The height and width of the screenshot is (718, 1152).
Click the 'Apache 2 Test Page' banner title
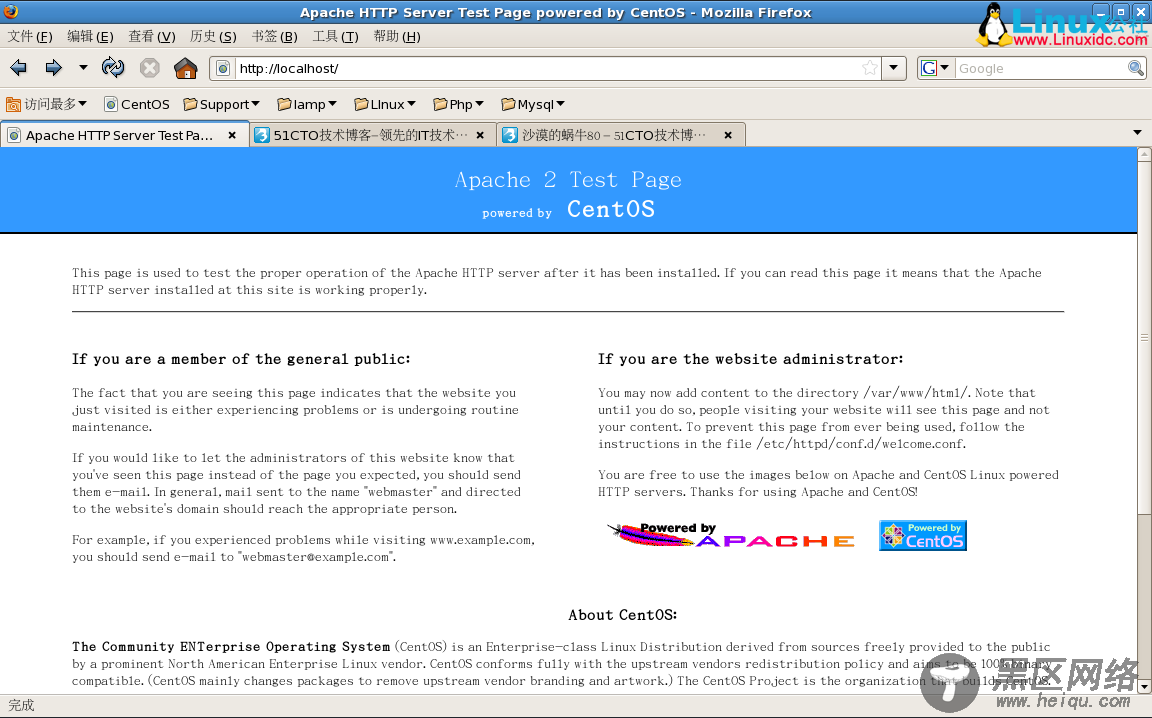[x=568, y=180]
